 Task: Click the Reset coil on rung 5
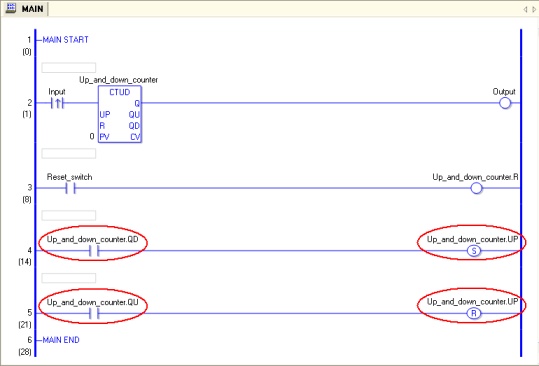tap(474, 313)
